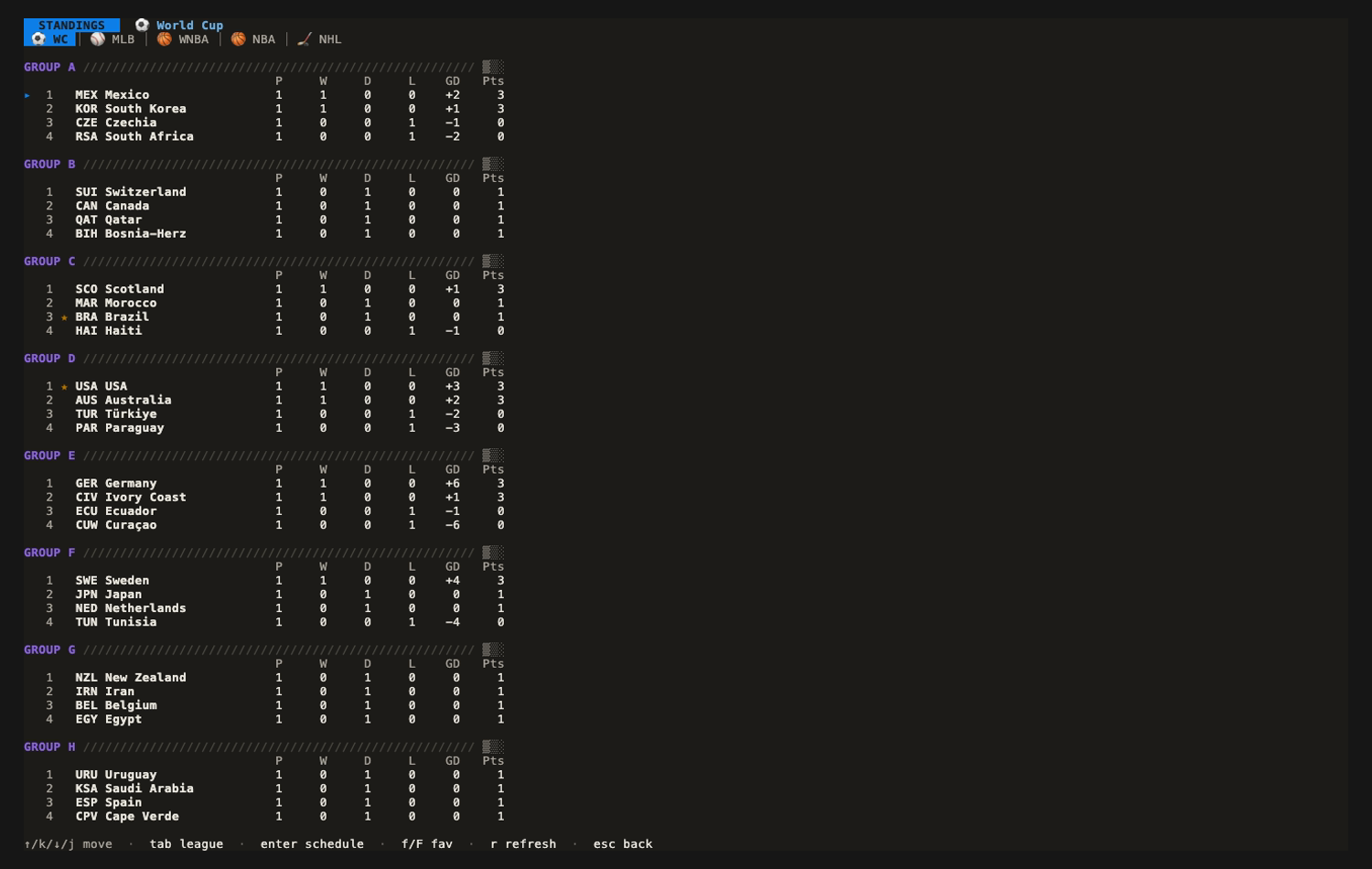Select the NZL New Zealand team name
The image size is (1372, 869).
point(131,678)
